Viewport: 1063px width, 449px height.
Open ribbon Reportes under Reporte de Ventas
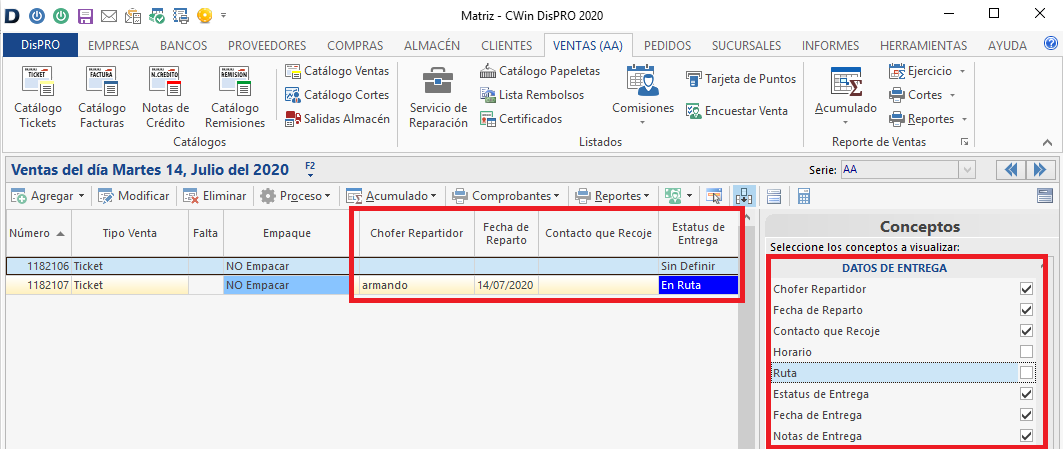click(927, 119)
